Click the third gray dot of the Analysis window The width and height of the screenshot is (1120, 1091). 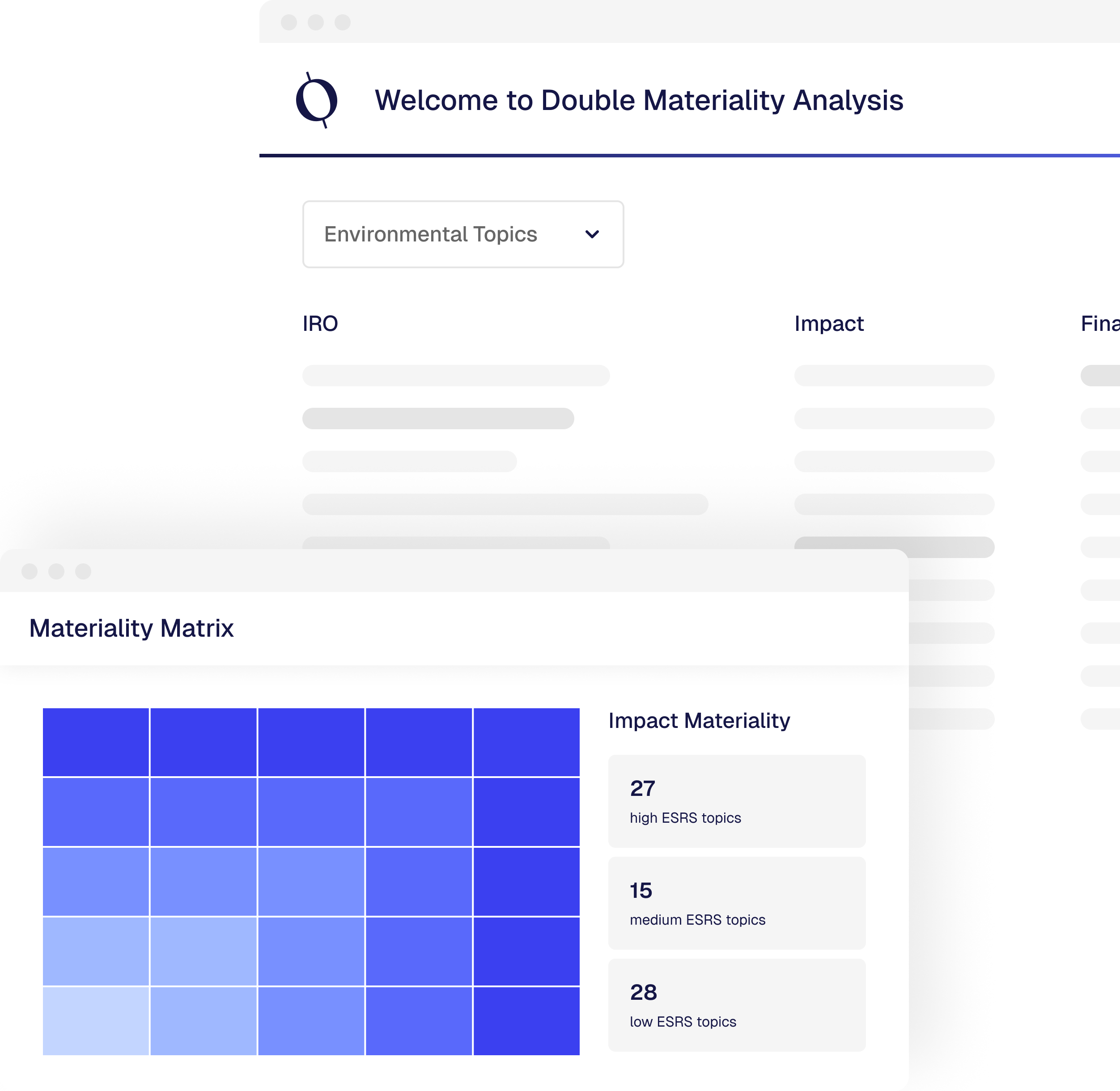[343, 22]
